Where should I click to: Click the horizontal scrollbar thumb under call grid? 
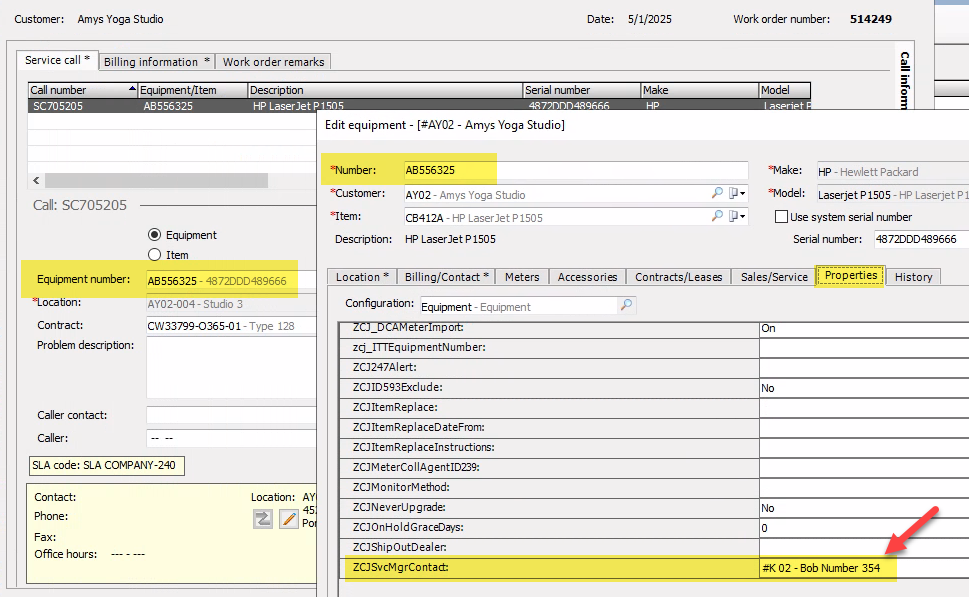[156, 180]
